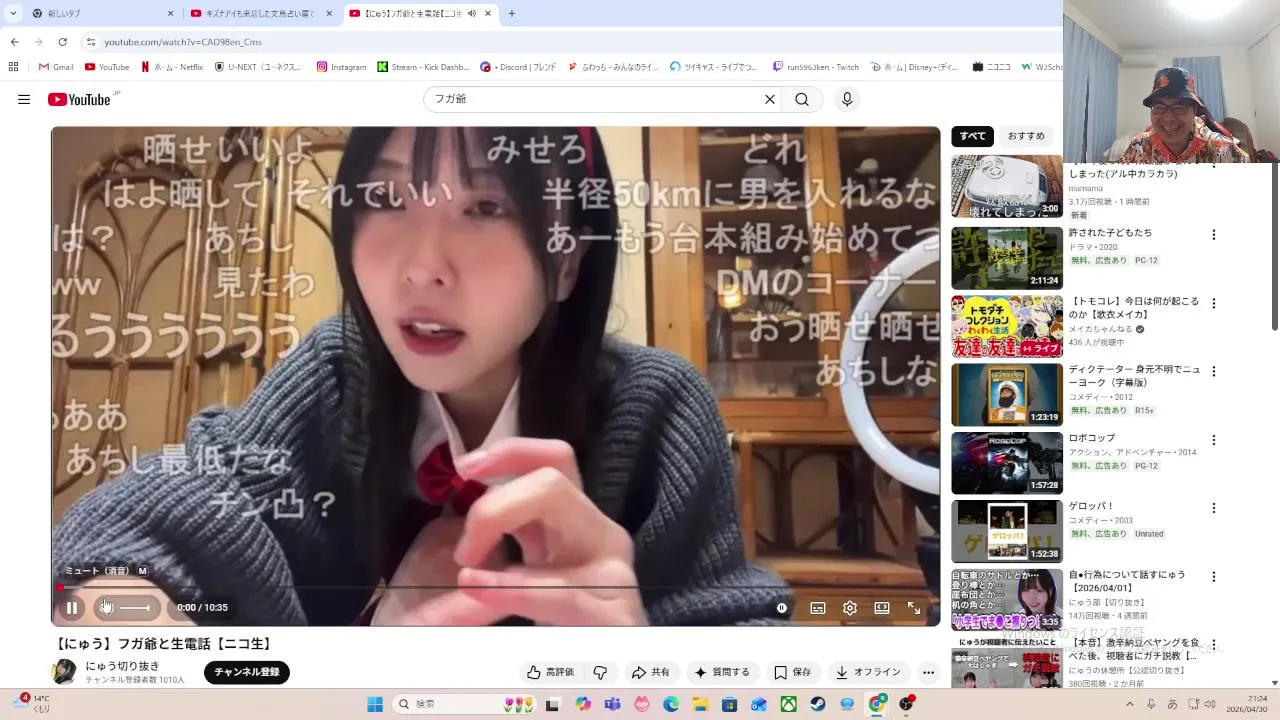Click the taskbar 検索 search box
The image size is (1280, 720).
[x=465, y=704]
